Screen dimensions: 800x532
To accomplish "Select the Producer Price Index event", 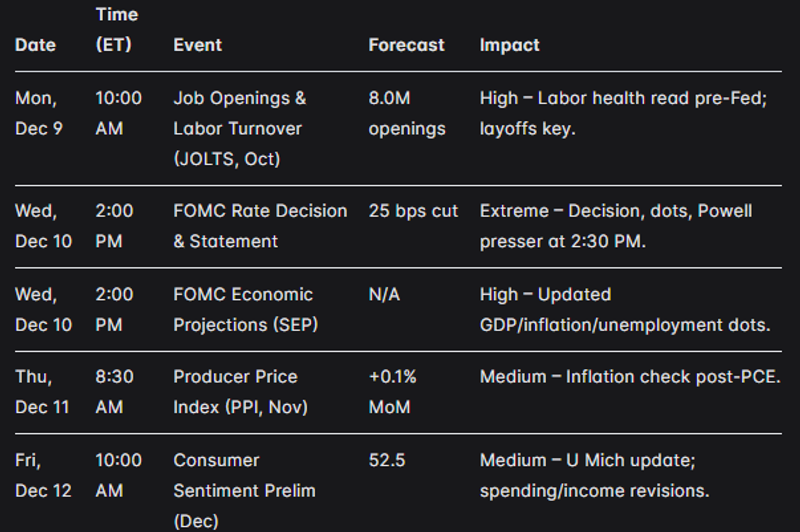I will 241,391.
